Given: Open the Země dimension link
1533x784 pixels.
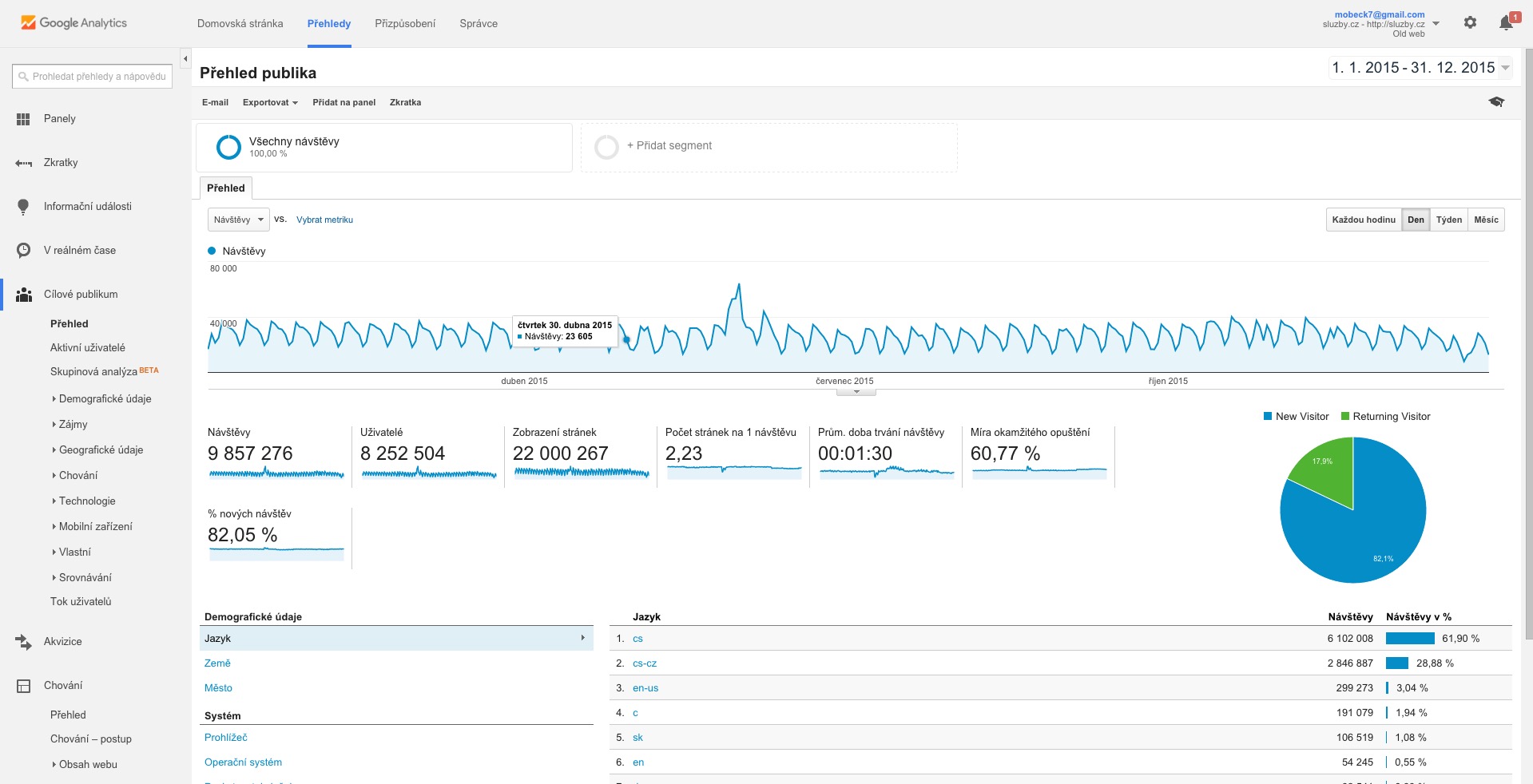Looking at the screenshot, I should pos(217,663).
